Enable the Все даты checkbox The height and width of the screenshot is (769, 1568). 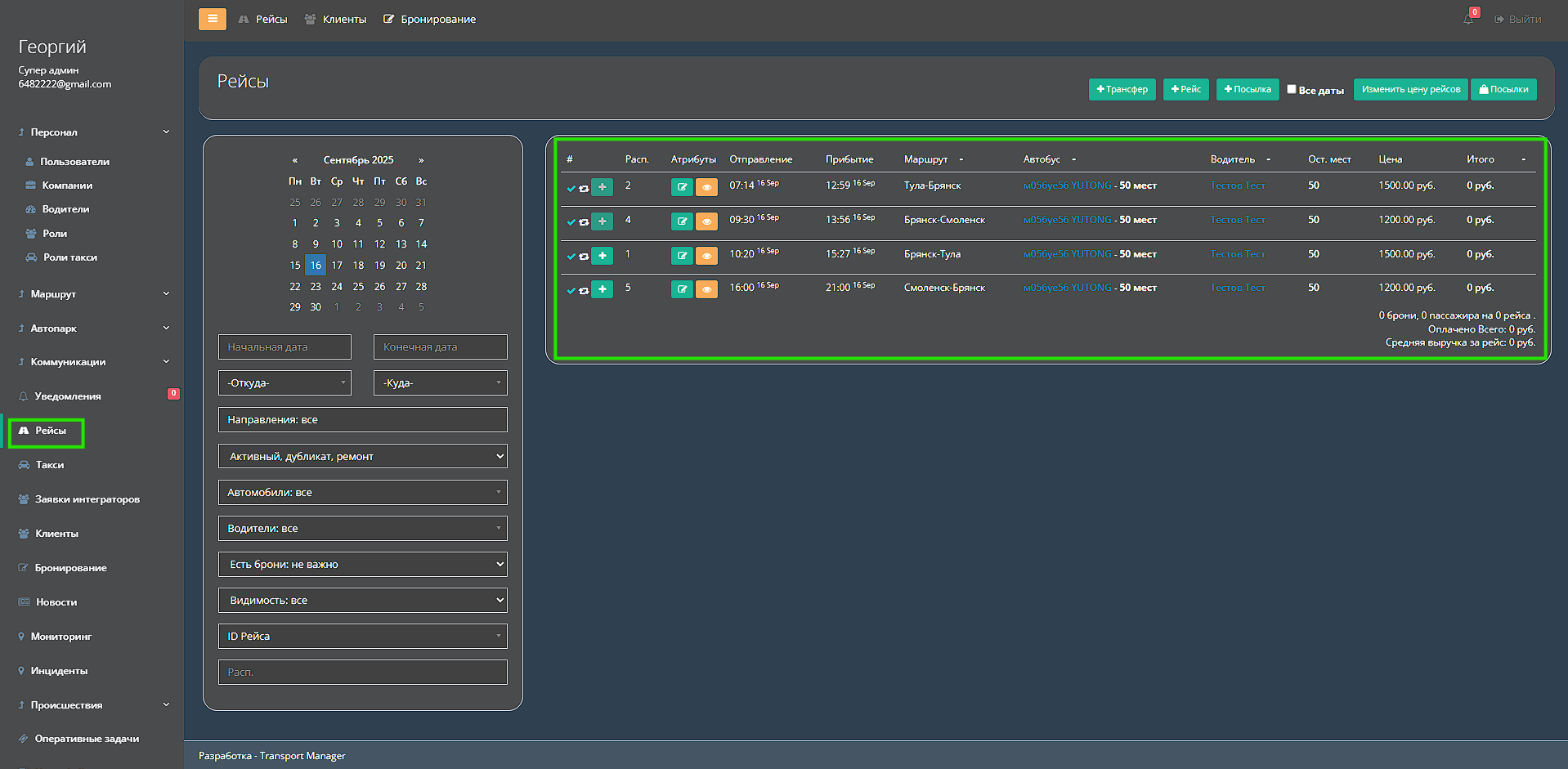pyautogui.click(x=1292, y=89)
